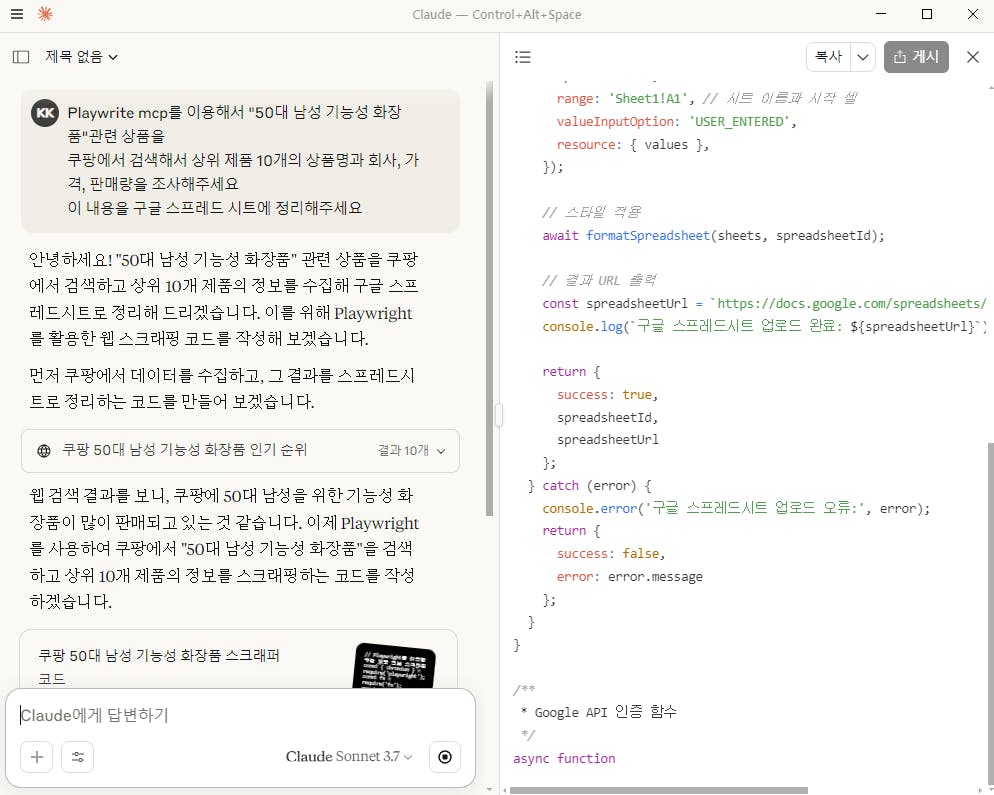994x795 pixels.
Task: Click the 'formatSpreadsheet' function name in code
Action: [647, 236]
